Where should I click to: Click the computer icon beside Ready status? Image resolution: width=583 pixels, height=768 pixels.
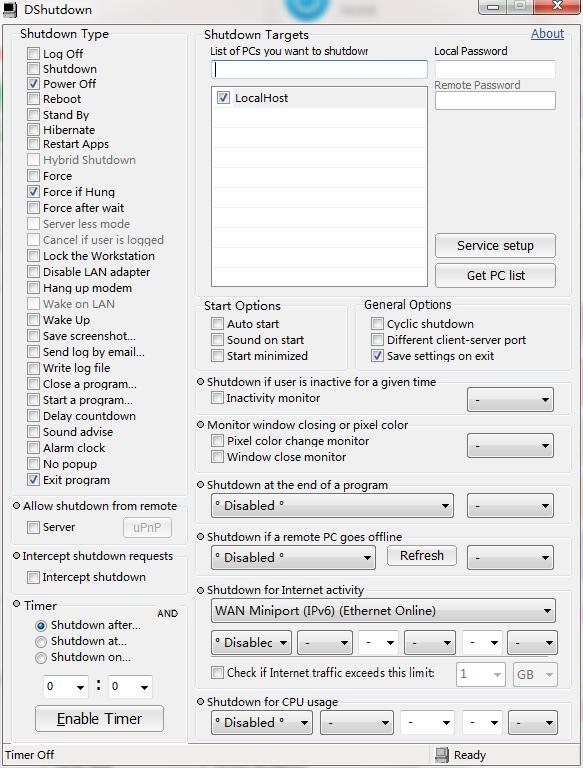click(x=442, y=755)
